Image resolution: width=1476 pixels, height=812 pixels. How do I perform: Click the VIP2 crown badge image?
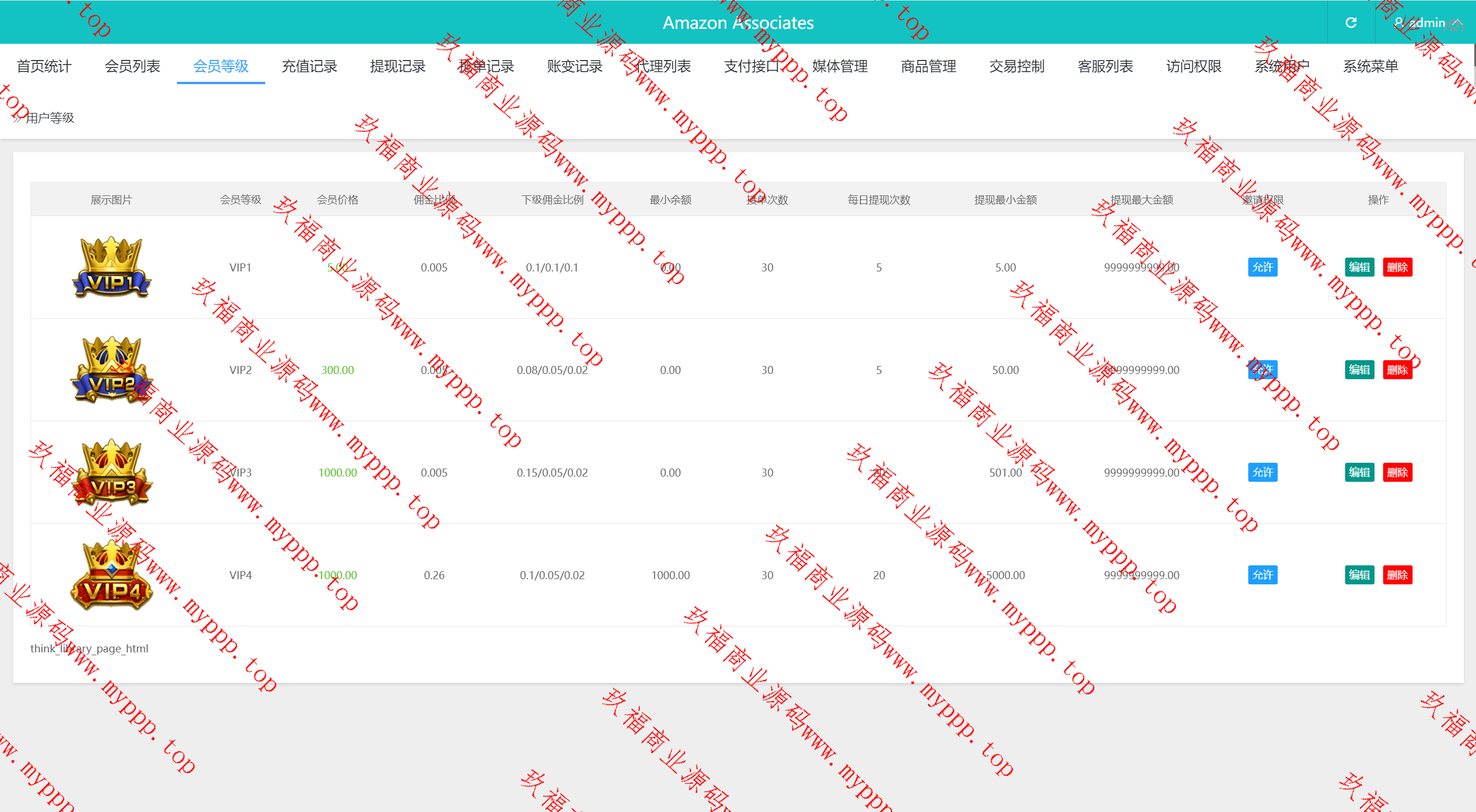111,370
